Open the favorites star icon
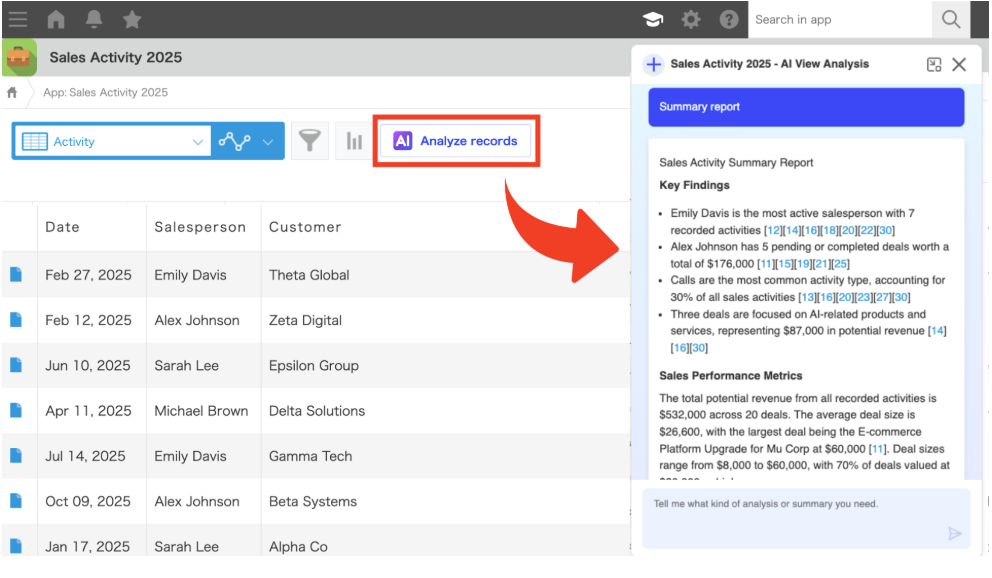Screen dimensions: 992x578 [x=132, y=19]
